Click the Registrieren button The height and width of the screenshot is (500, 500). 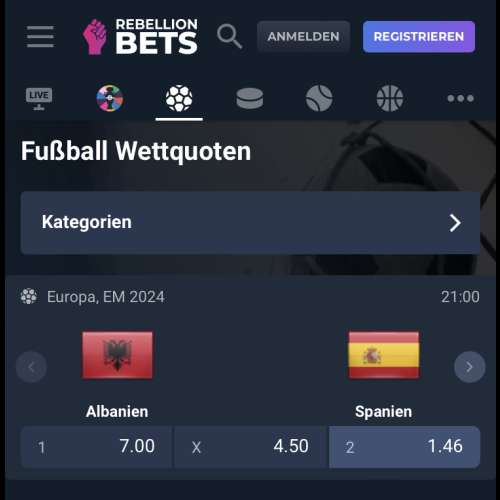(419, 37)
